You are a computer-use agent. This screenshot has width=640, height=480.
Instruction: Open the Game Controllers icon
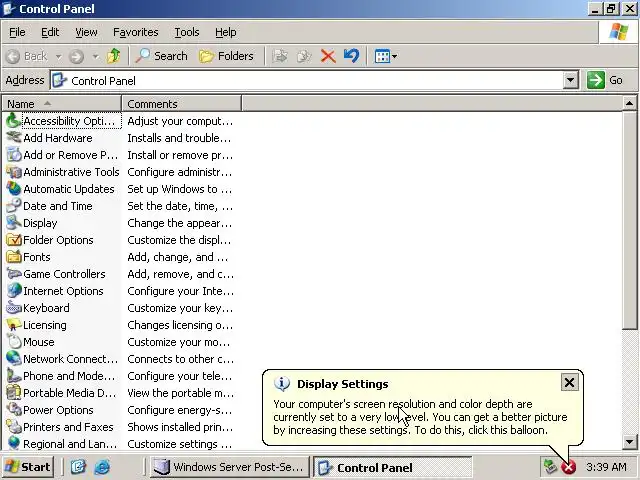[x=14, y=274]
